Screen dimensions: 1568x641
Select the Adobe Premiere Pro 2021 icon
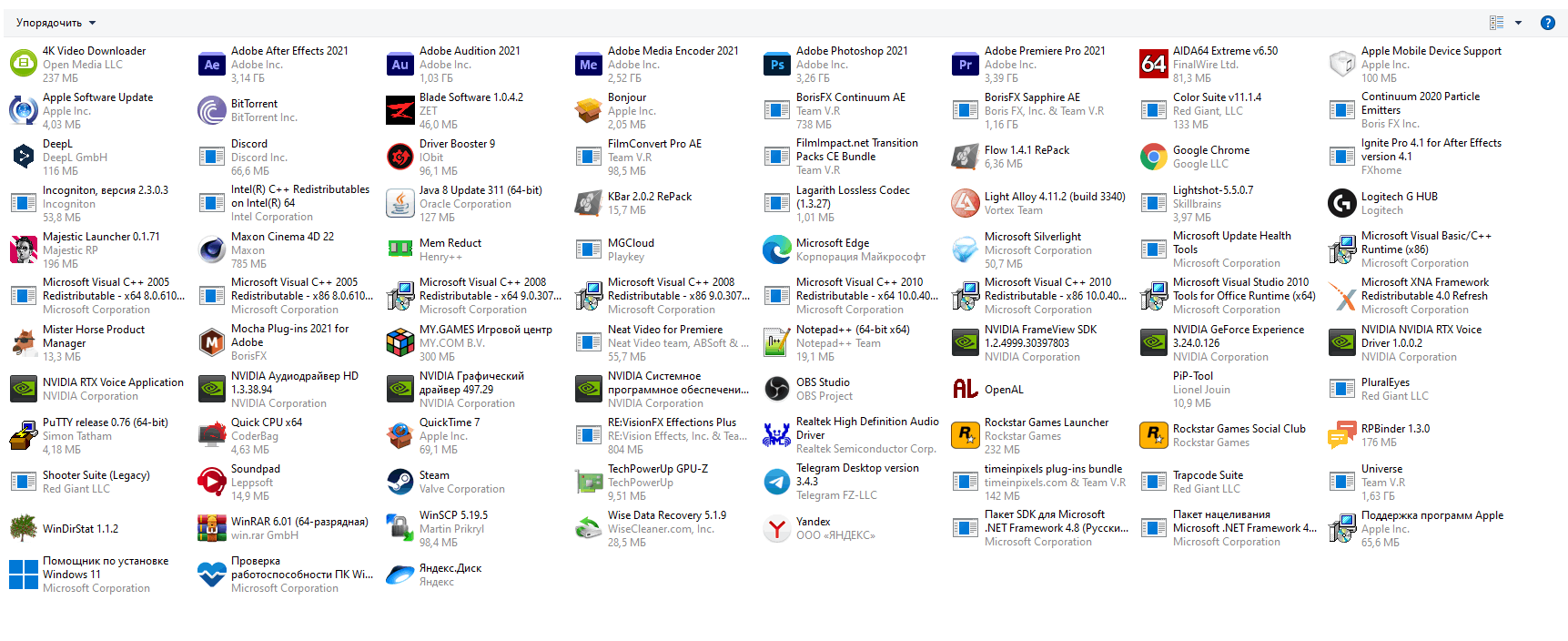tap(965, 64)
